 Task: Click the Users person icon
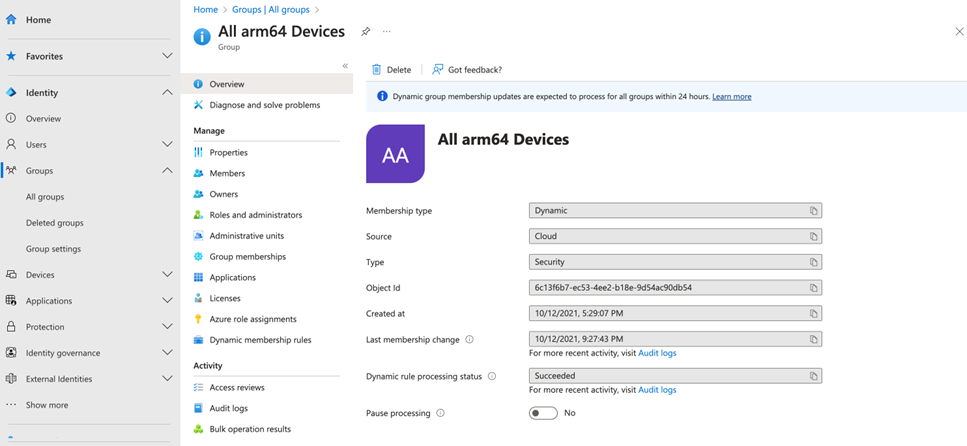(x=11, y=144)
